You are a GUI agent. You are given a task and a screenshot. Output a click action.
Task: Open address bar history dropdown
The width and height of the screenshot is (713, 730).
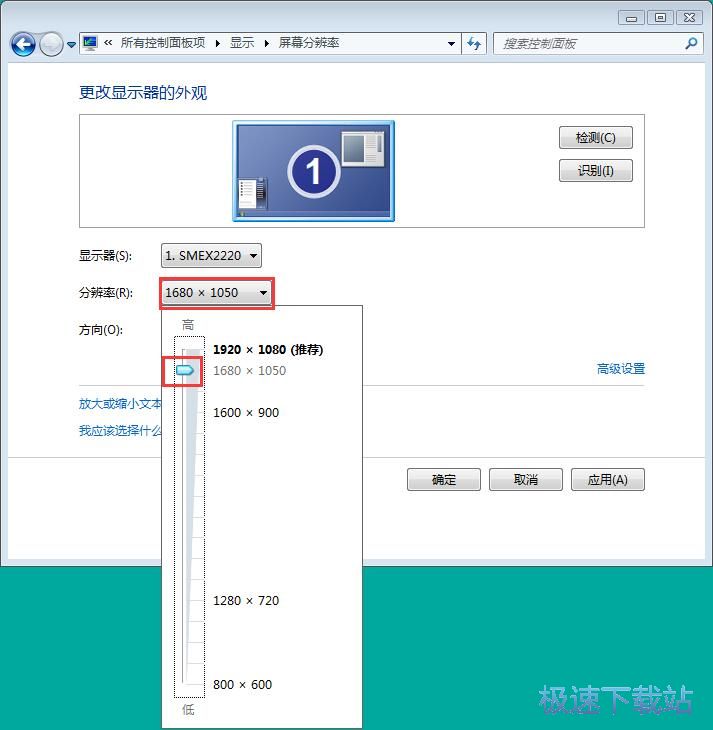pyautogui.click(x=451, y=44)
